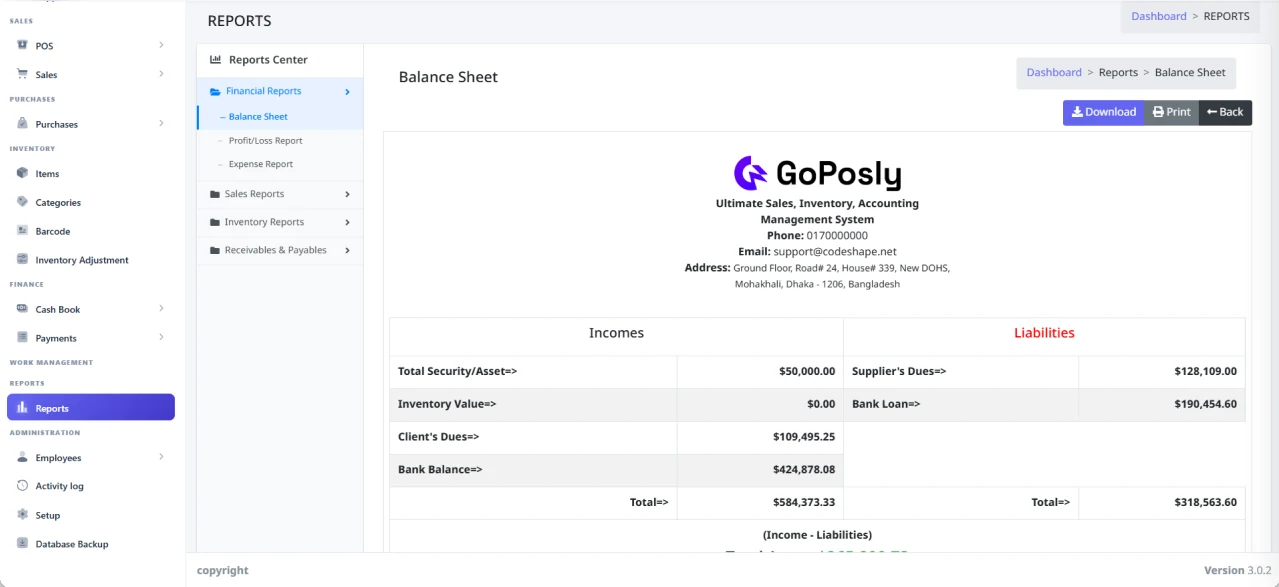The image size is (1279, 587).
Task: Click the Barcode icon in sidebar
Action: [22, 231]
